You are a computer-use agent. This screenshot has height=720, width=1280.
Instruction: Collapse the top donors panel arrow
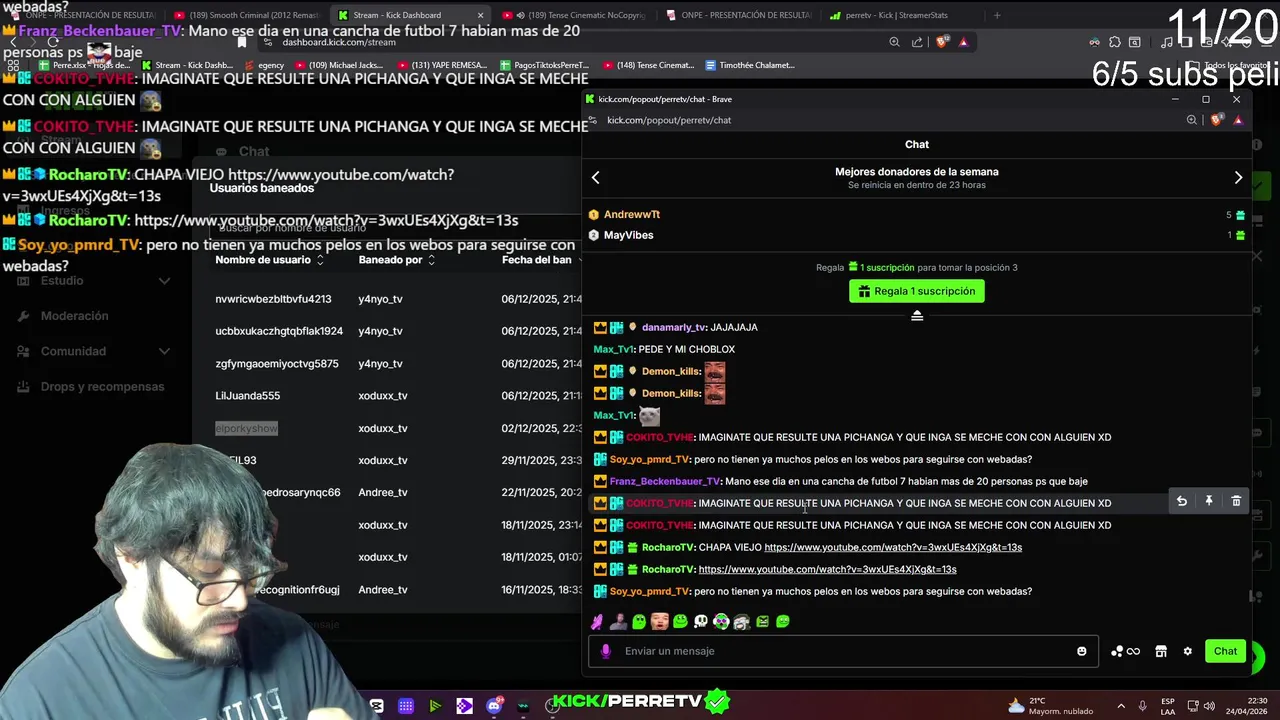tap(917, 315)
